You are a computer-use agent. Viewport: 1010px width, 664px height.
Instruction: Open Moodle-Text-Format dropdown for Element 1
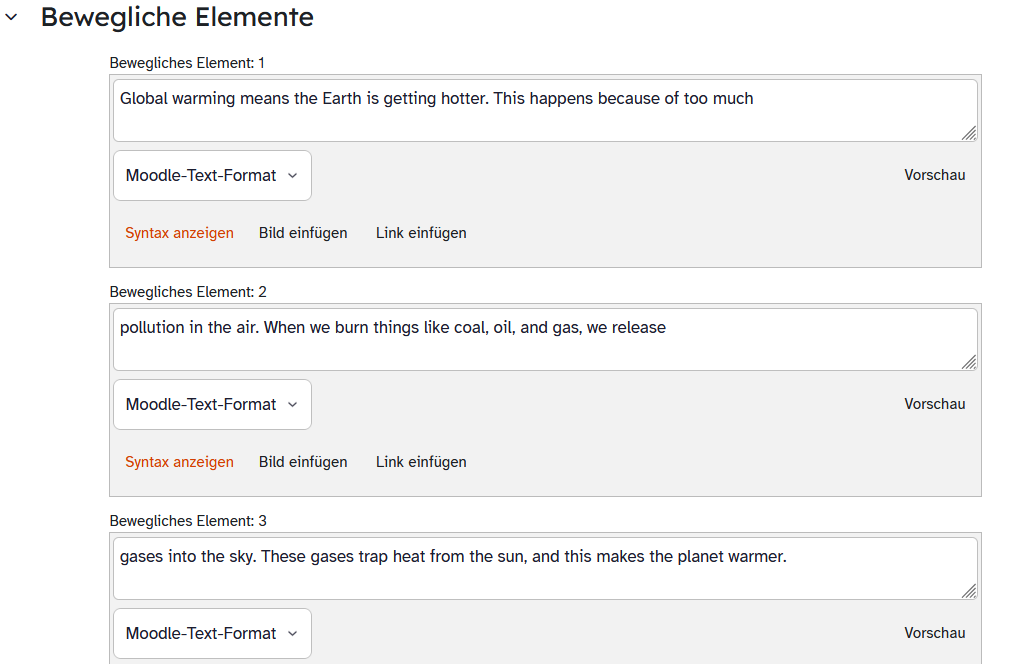click(212, 175)
